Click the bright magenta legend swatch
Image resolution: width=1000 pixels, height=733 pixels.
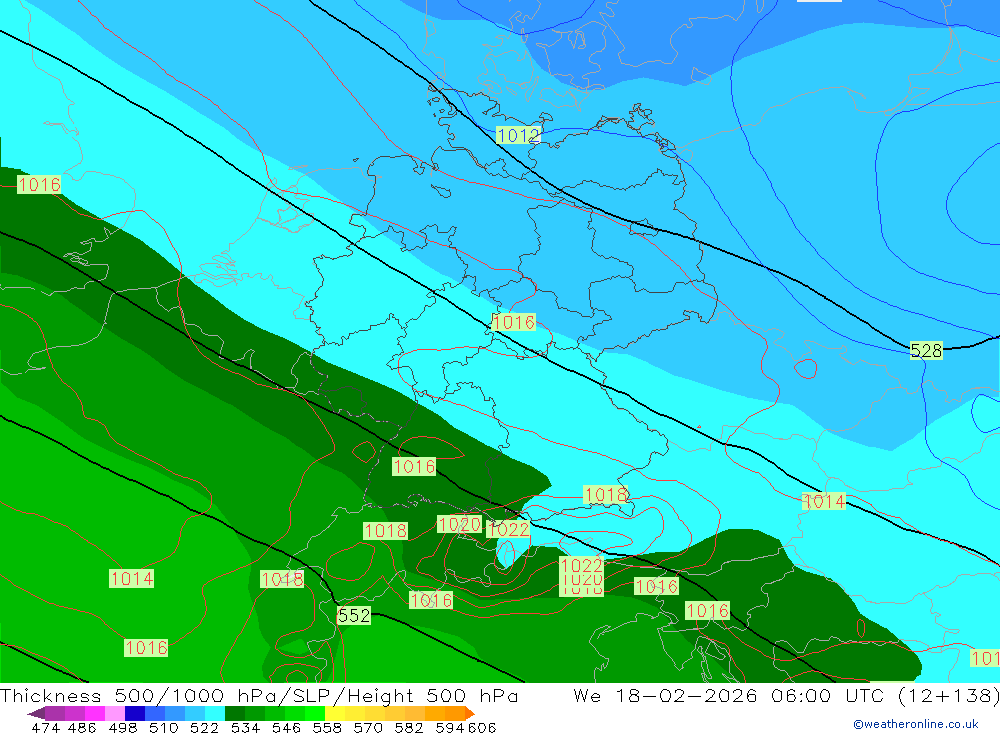95,713
